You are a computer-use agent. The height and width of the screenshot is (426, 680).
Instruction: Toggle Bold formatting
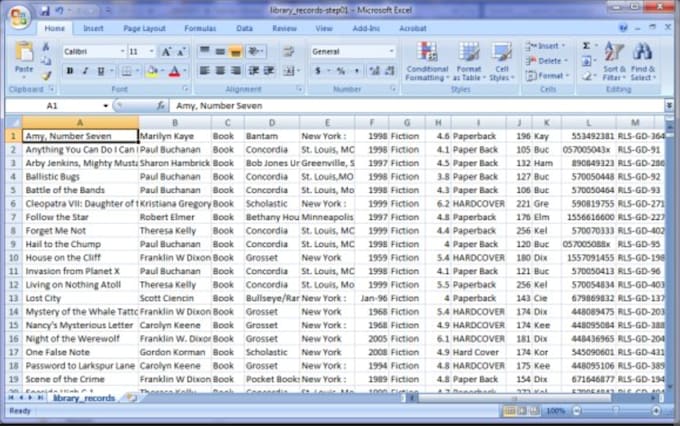coord(70,71)
